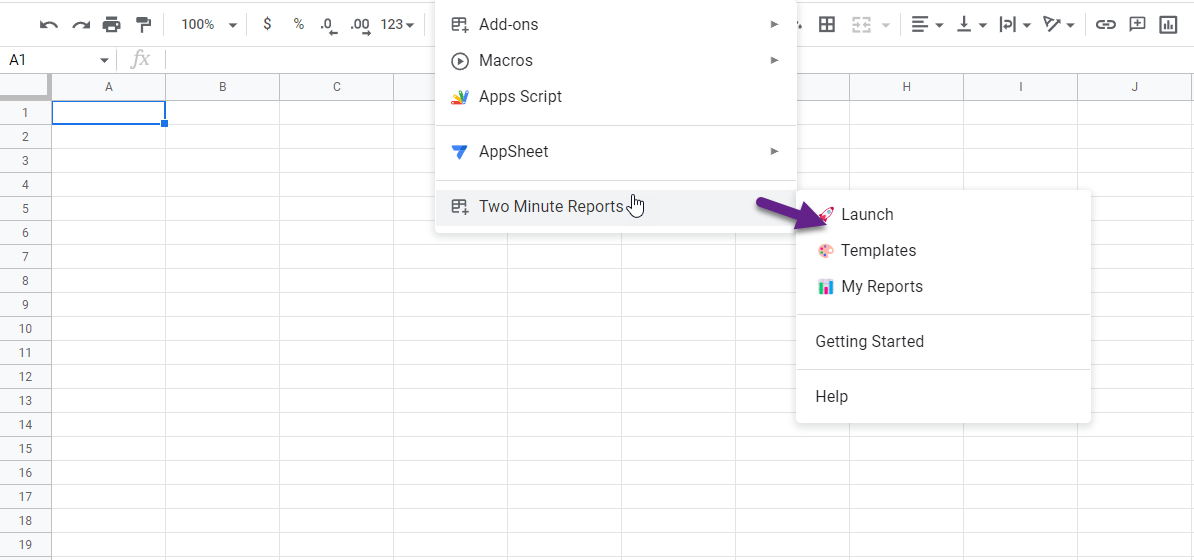The width and height of the screenshot is (1194, 560).
Task: Select column B header
Action: point(222,87)
